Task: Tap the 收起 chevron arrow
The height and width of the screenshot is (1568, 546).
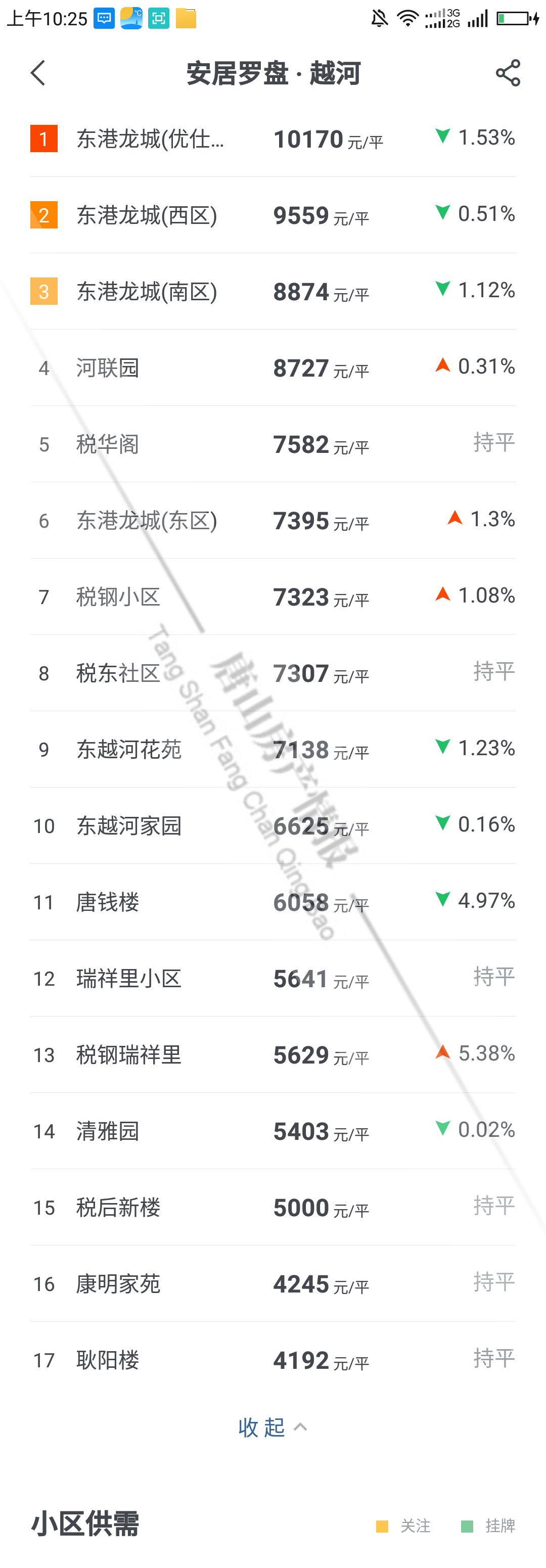Action: [301, 1427]
